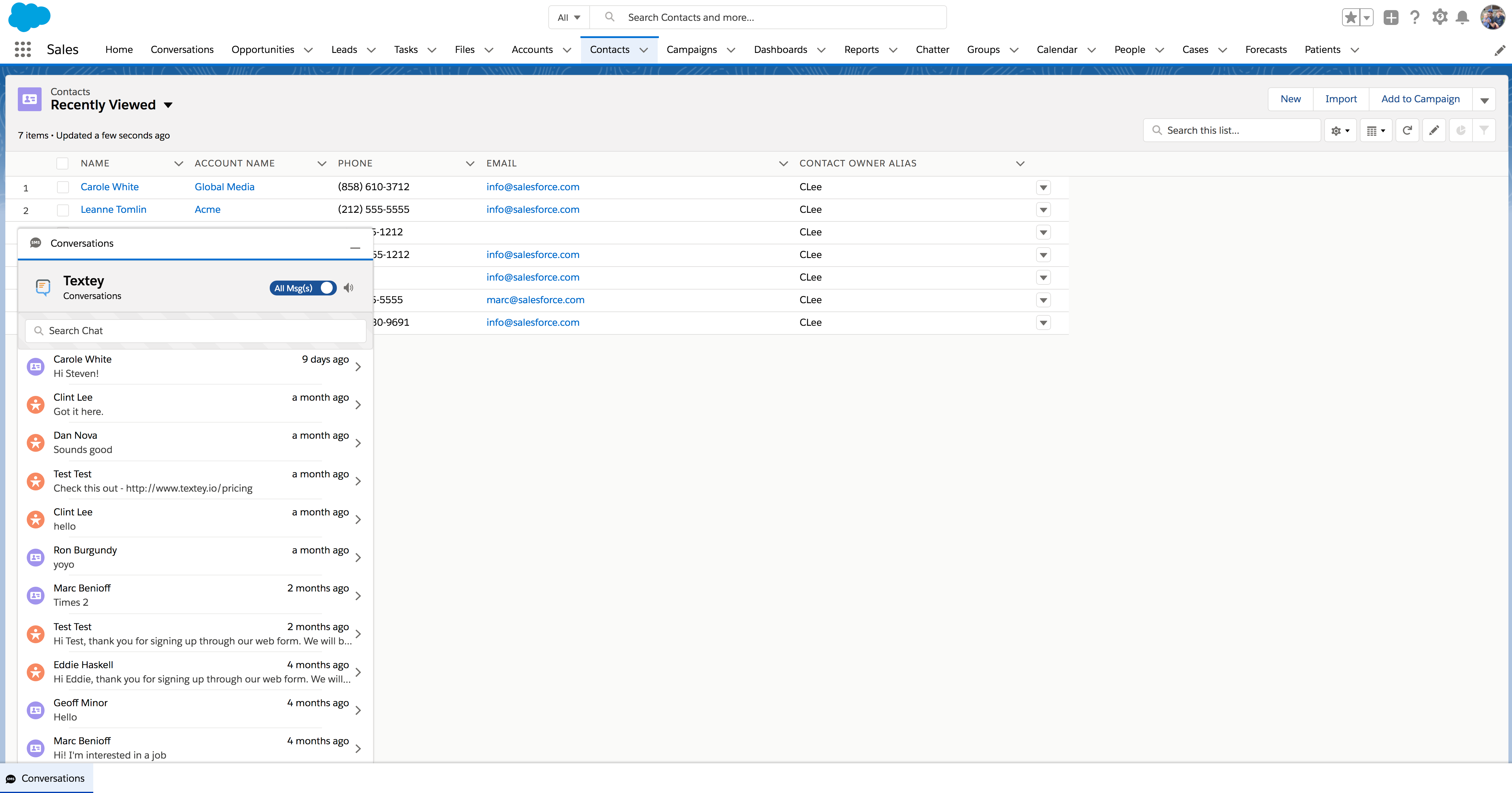1512x793 pixels.
Task: Click the Acme account link
Action: 208,209
